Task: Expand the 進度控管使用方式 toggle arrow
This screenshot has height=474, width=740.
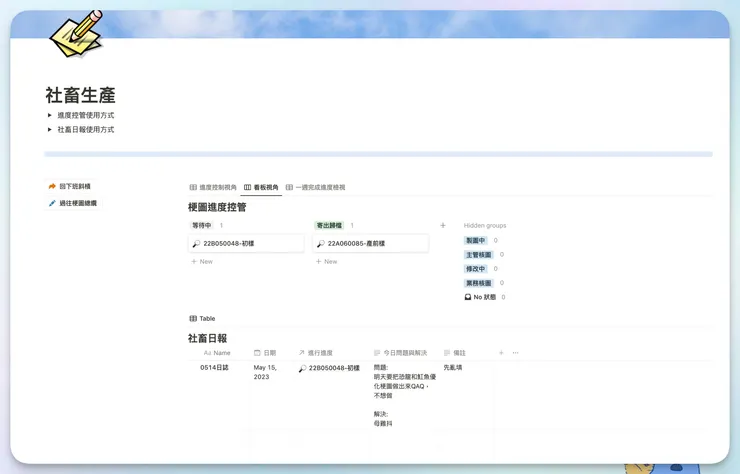Action: (50, 115)
